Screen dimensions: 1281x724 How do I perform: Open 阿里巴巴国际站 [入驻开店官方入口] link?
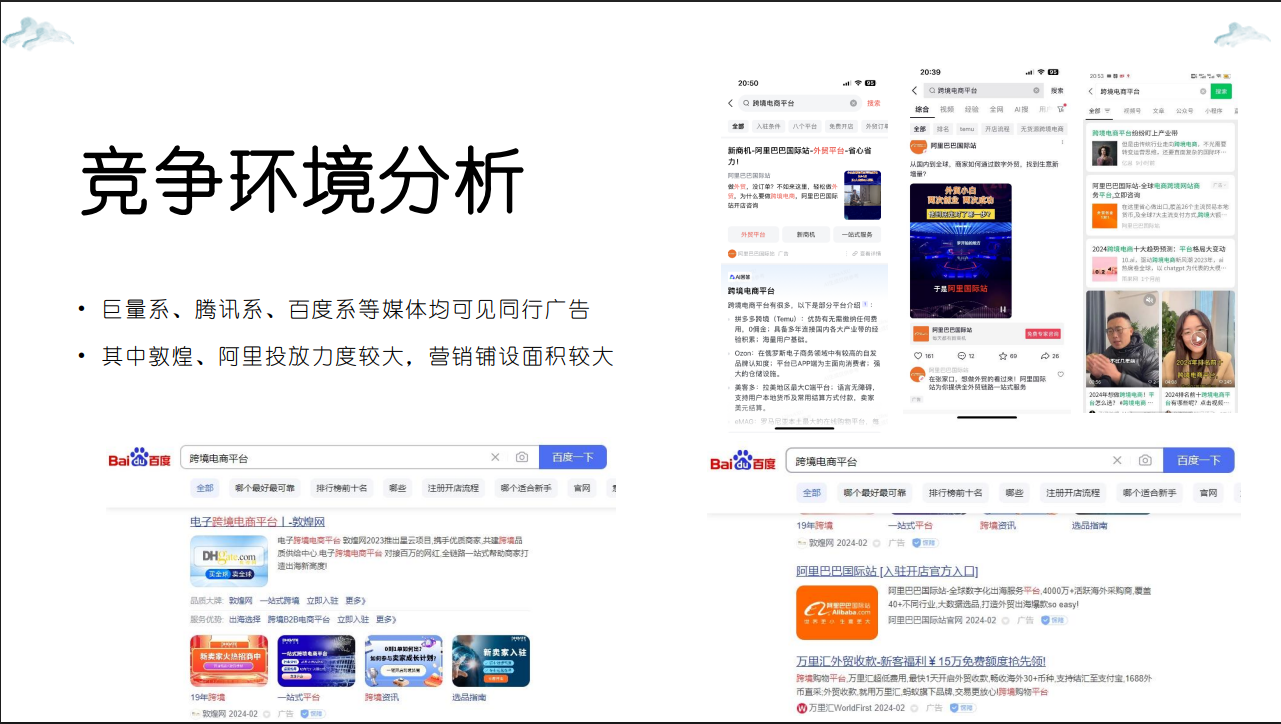(x=887, y=571)
